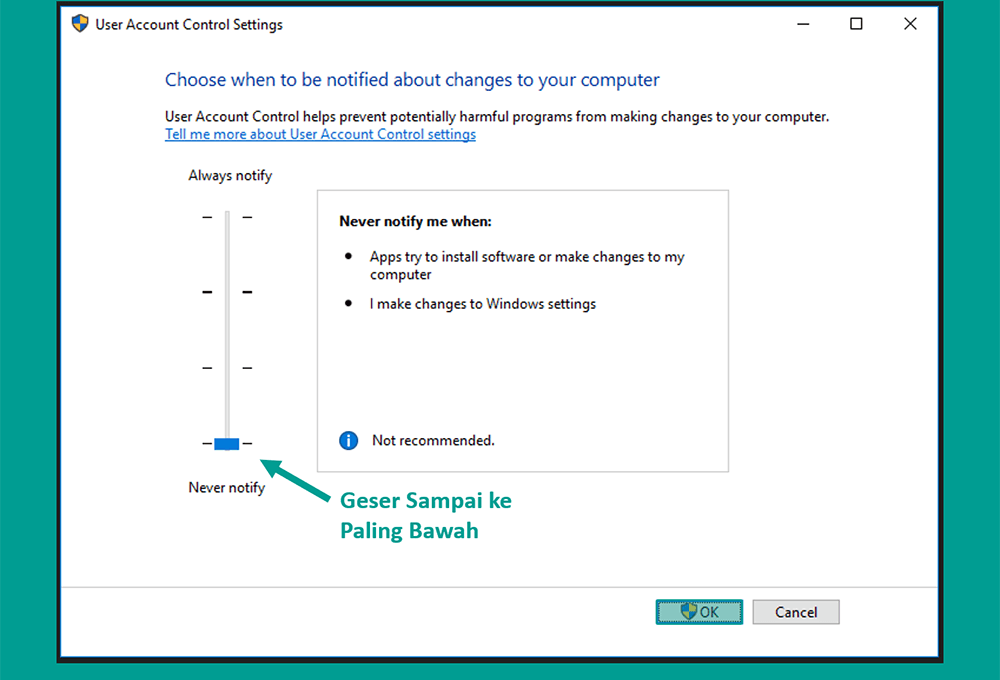Screen dimensions: 1000x680
Task: Click the 'Not recommended.' text
Action: coord(433,440)
